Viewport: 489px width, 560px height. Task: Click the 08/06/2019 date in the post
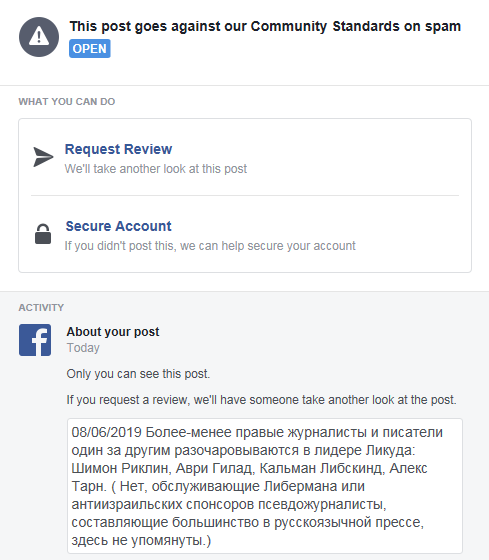click(106, 432)
